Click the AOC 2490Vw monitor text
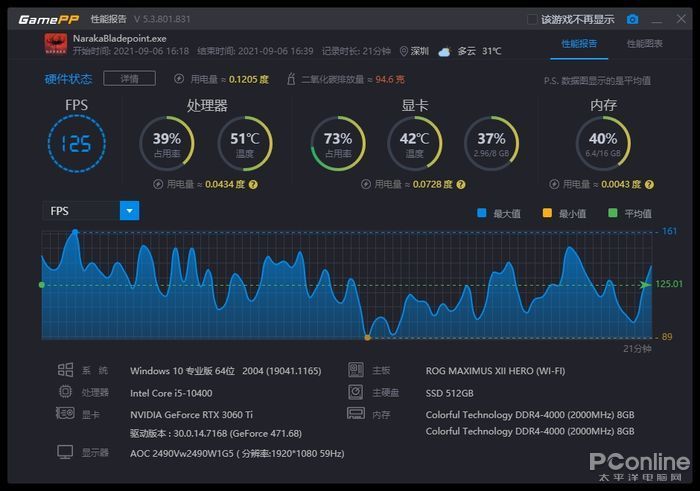 coord(237,454)
